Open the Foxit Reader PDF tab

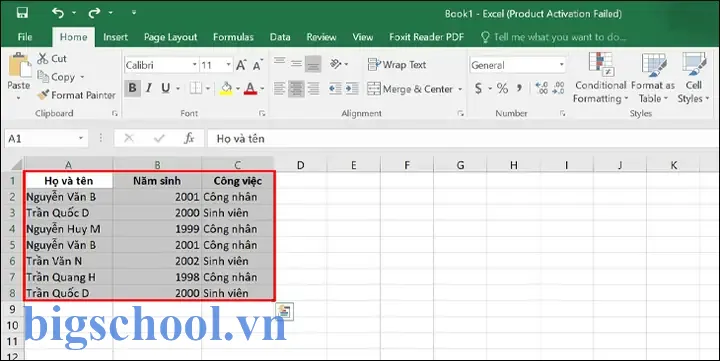point(427,37)
